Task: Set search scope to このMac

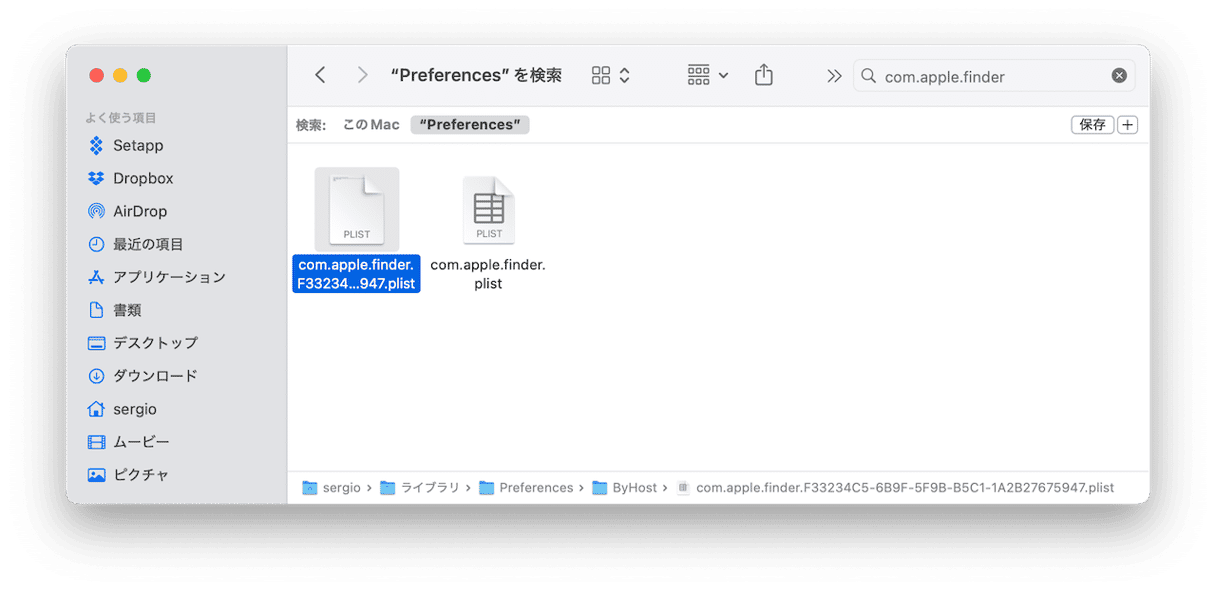Action: pos(371,125)
